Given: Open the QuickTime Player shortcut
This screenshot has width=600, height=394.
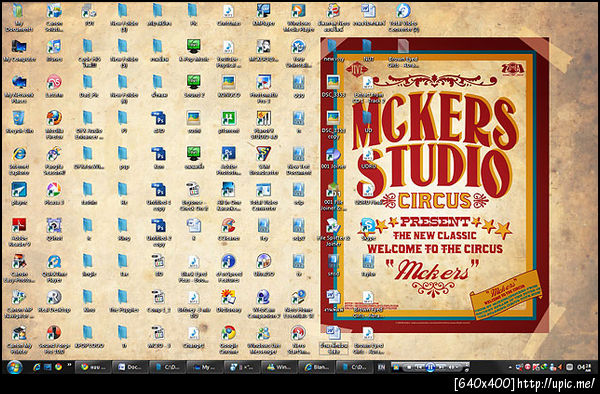Looking at the screenshot, I should pyautogui.click(x=54, y=267).
